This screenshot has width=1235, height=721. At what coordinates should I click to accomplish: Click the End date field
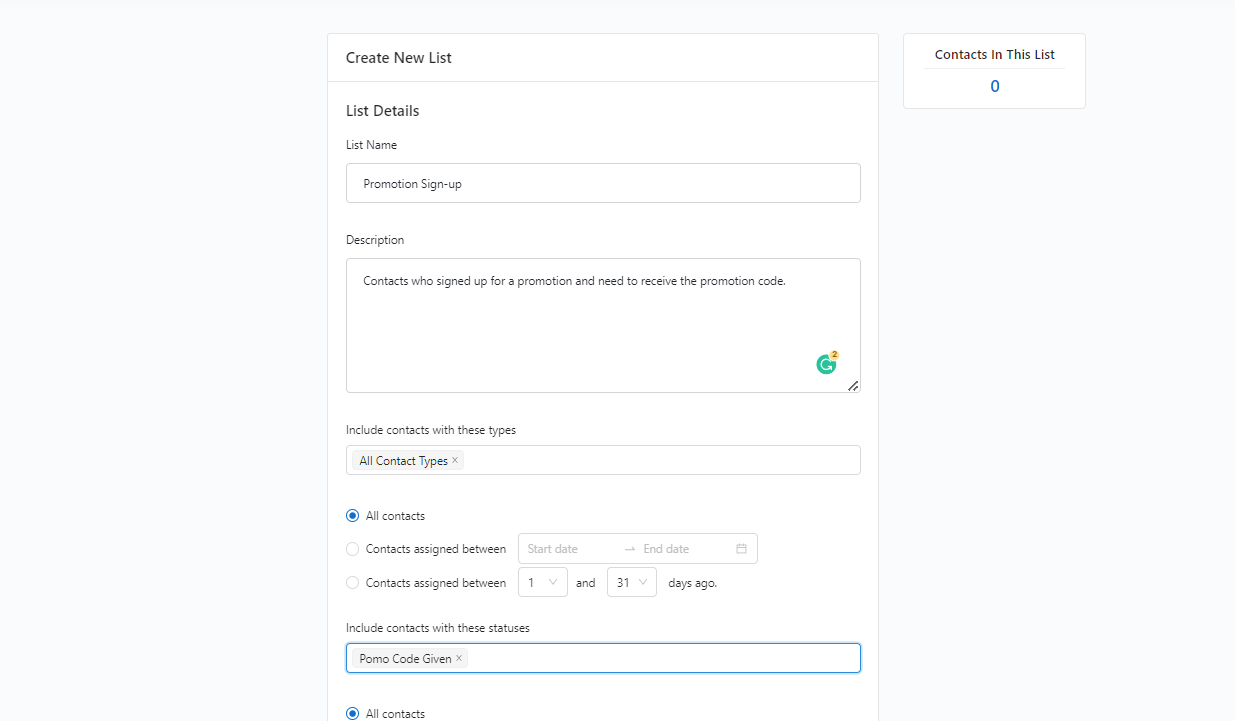[683, 549]
